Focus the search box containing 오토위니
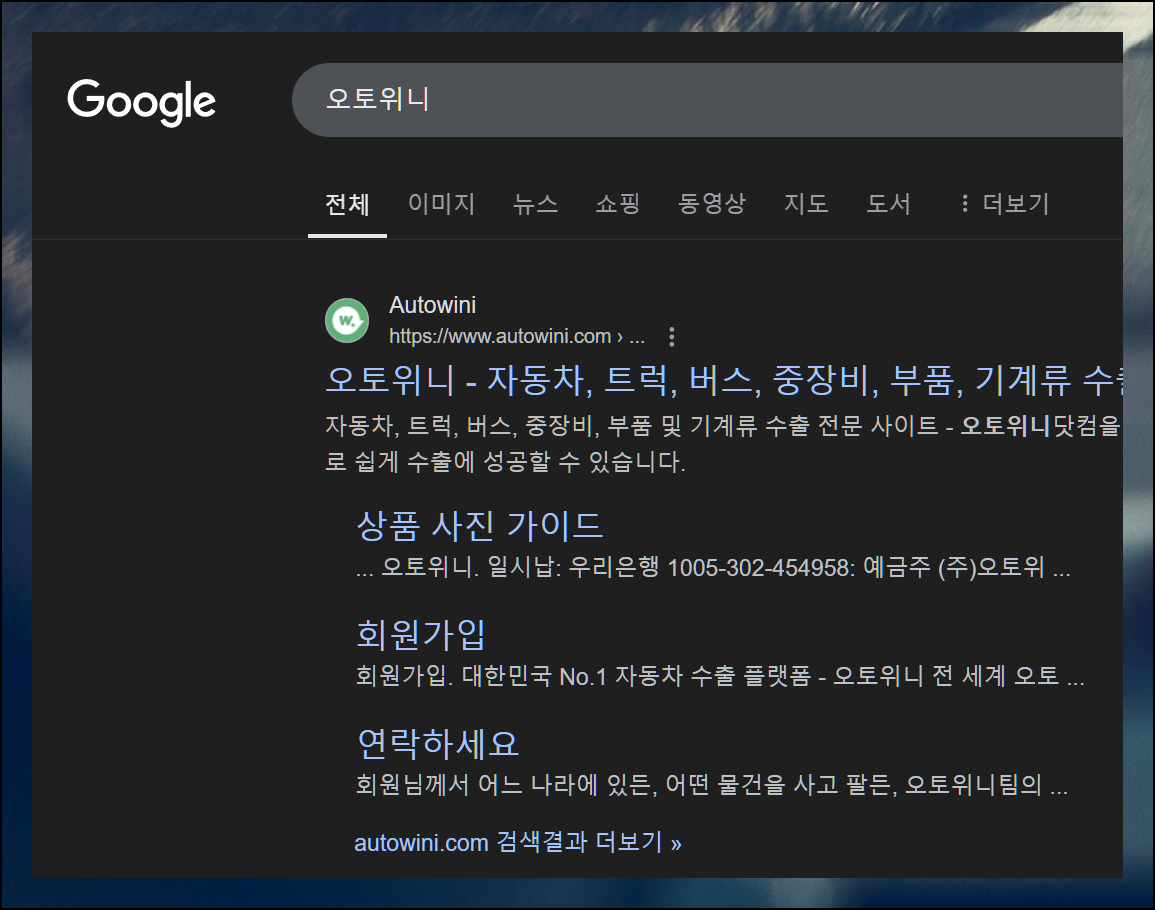The image size is (1155, 910). [x=707, y=99]
